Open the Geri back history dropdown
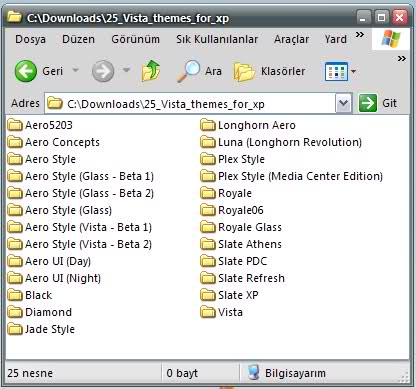 (x=76, y=70)
